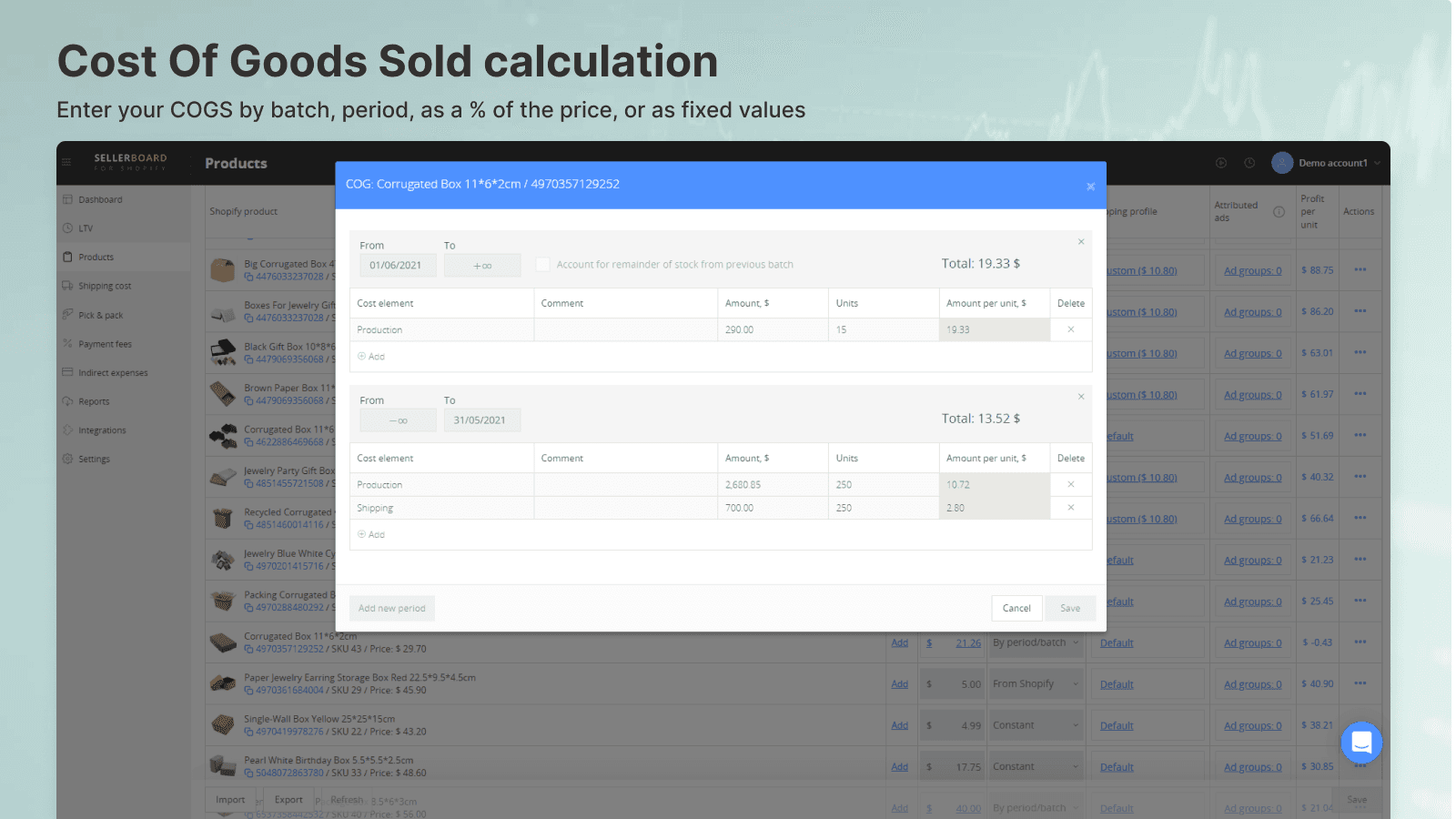Delete the Shipping cost element row
The width and height of the screenshot is (1456, 819).
1070,508
